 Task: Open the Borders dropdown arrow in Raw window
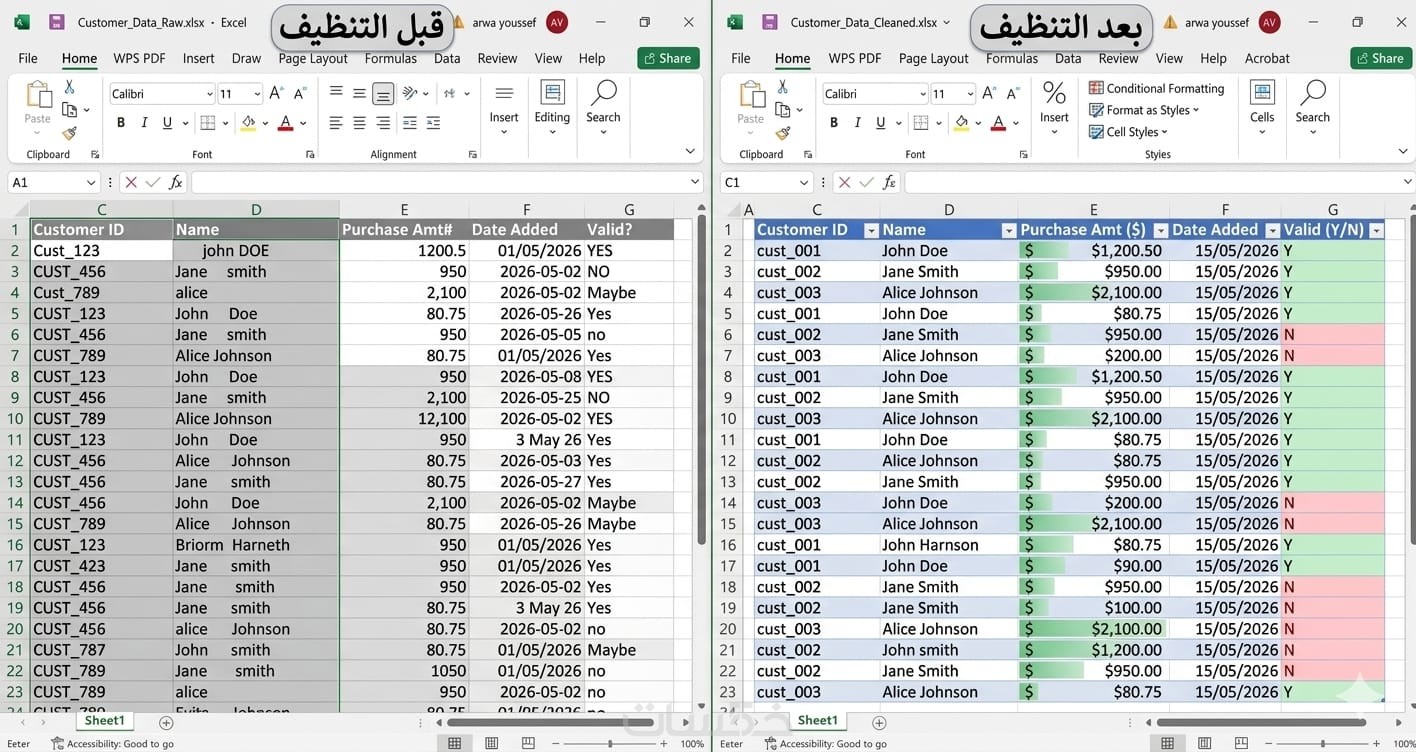tap(226, 124)
